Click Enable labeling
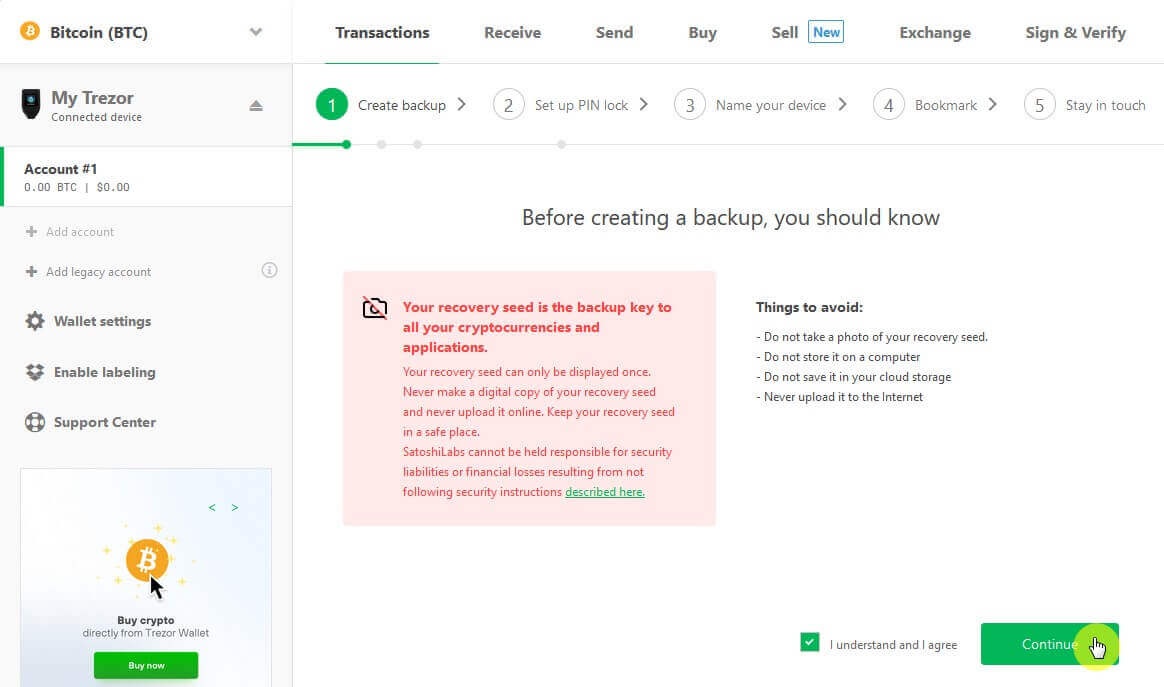 coord(105,372)
